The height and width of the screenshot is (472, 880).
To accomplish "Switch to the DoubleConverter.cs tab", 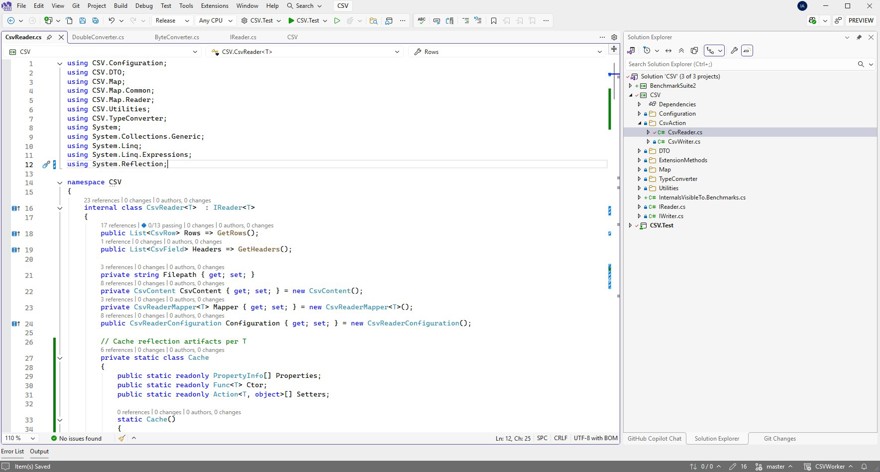I will [x=98, y=37].
